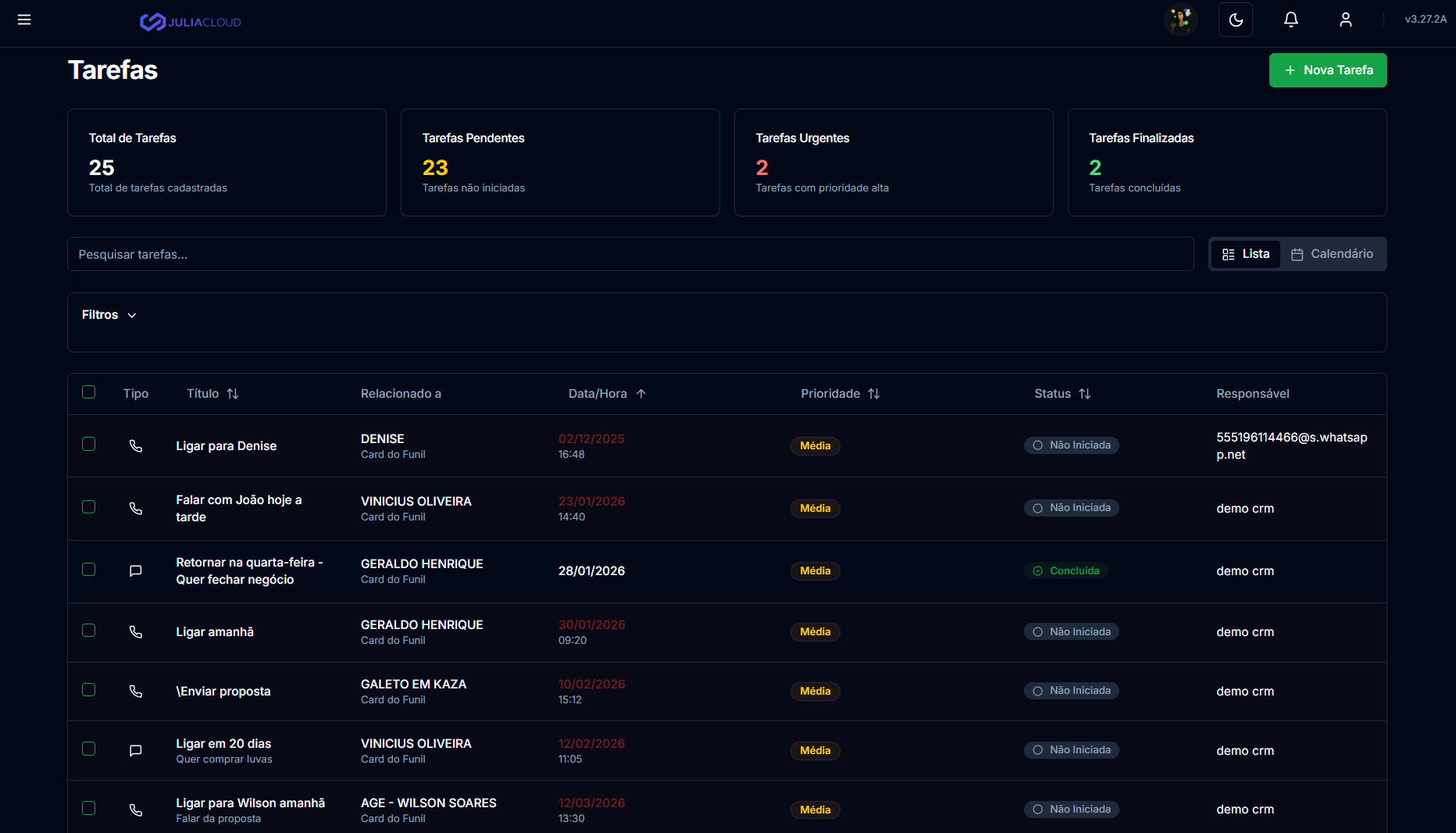
Task: Expand the Filtros panel
Action: [x=109, y=315]
